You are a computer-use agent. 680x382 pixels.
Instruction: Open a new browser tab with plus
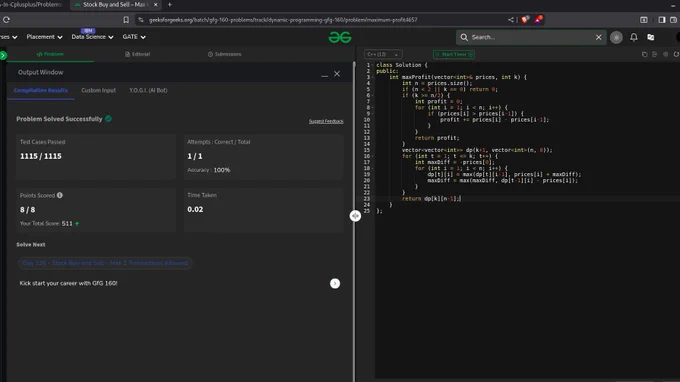(170, 5)
